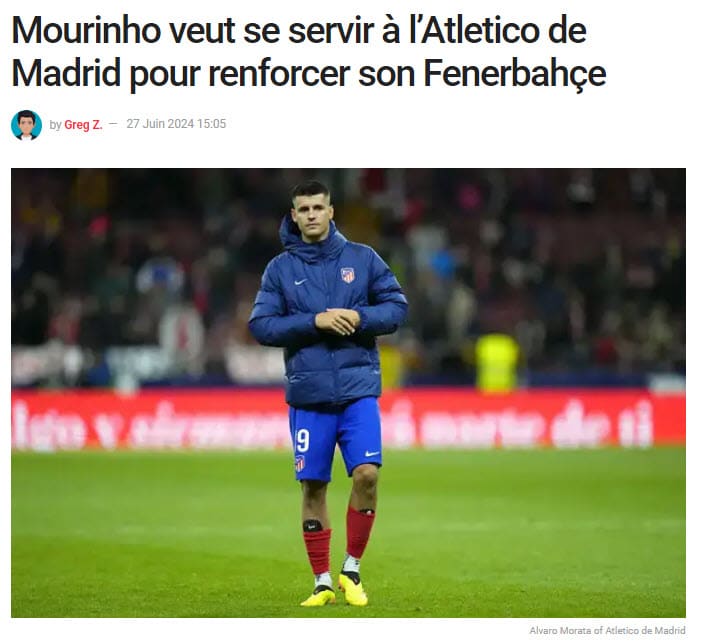Screen dimensions: 705x644
Task: Select the word Mourinho in the title
Action: (86, 30)
